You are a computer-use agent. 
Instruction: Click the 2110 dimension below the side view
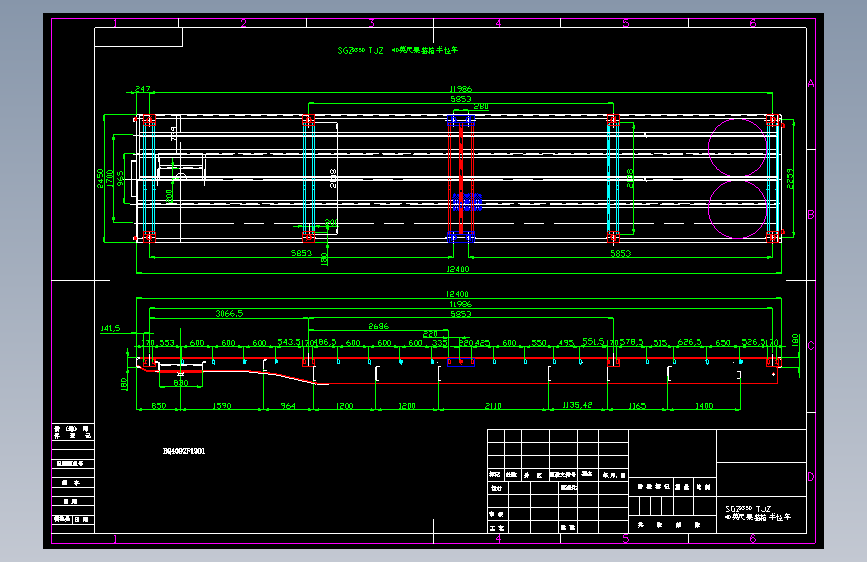point(492,406)
